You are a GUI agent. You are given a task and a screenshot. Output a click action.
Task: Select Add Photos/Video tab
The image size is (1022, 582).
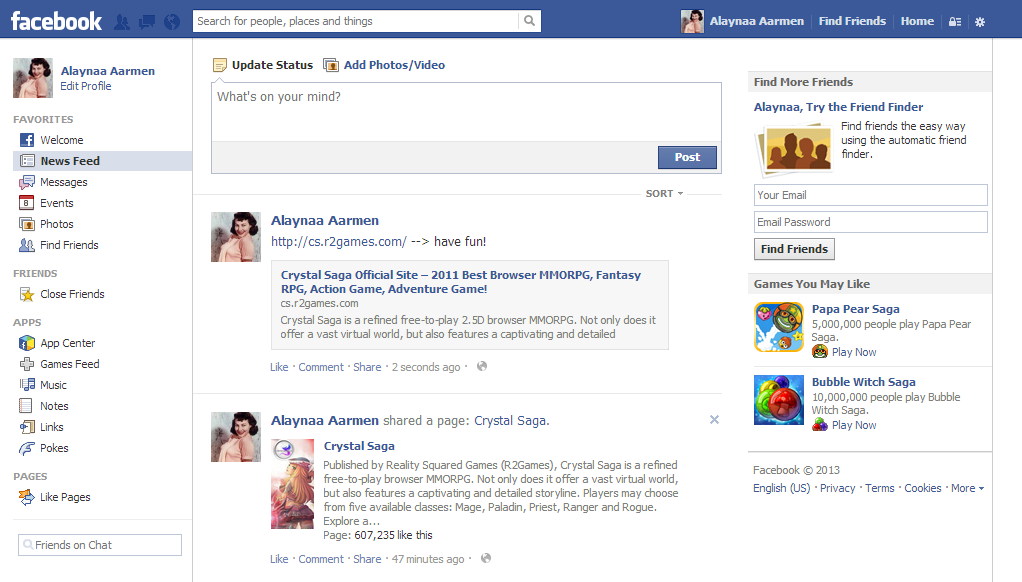tap(384, 65)
